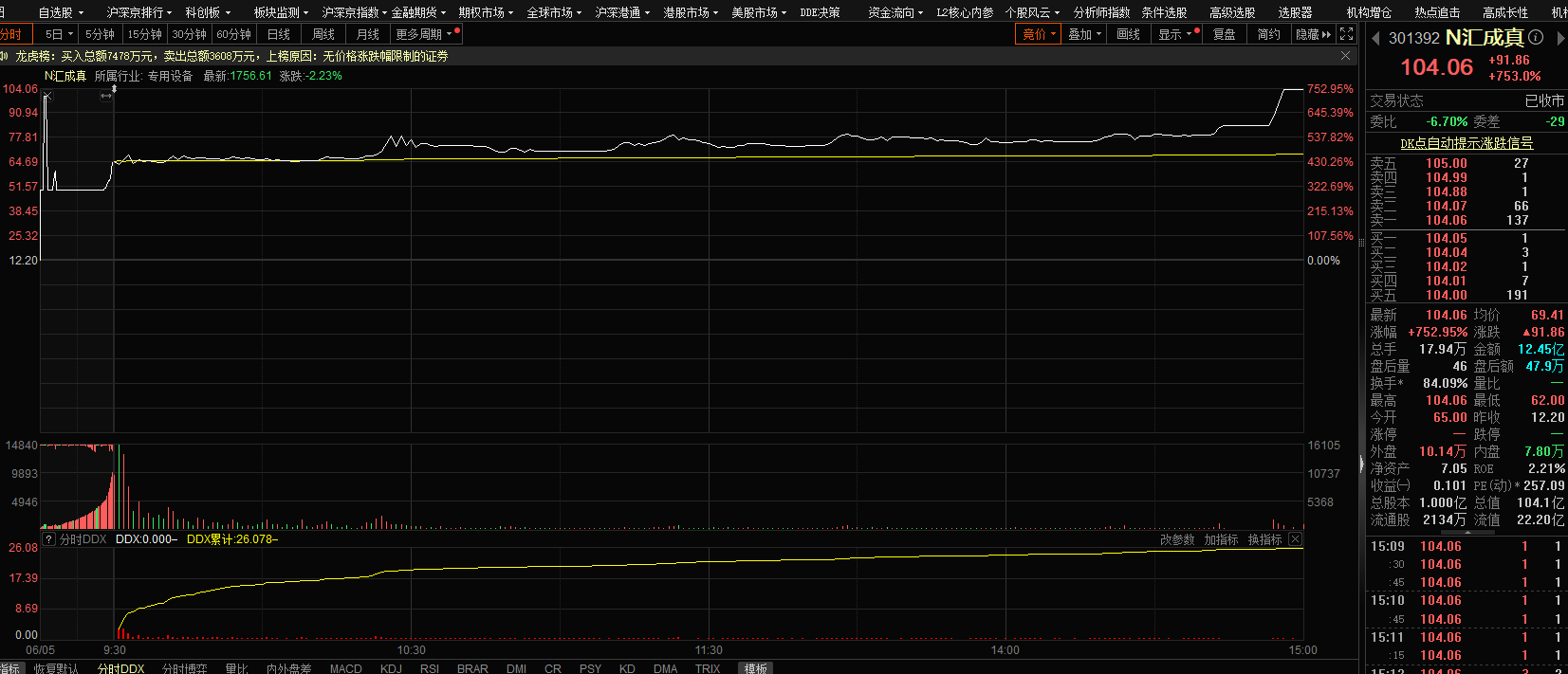Open 条件选股 menu item
The image size is (1568, 674).
coord(1164,12)
